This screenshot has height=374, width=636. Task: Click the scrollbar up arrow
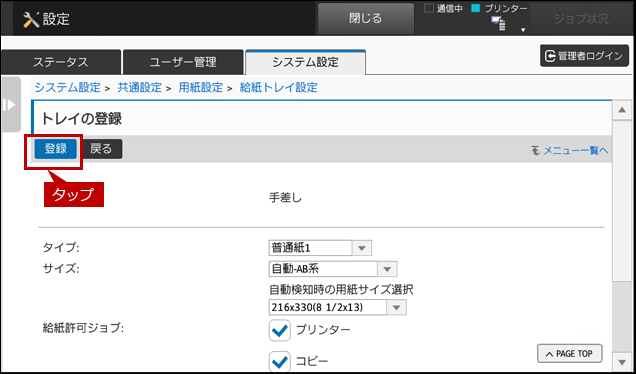621,110
